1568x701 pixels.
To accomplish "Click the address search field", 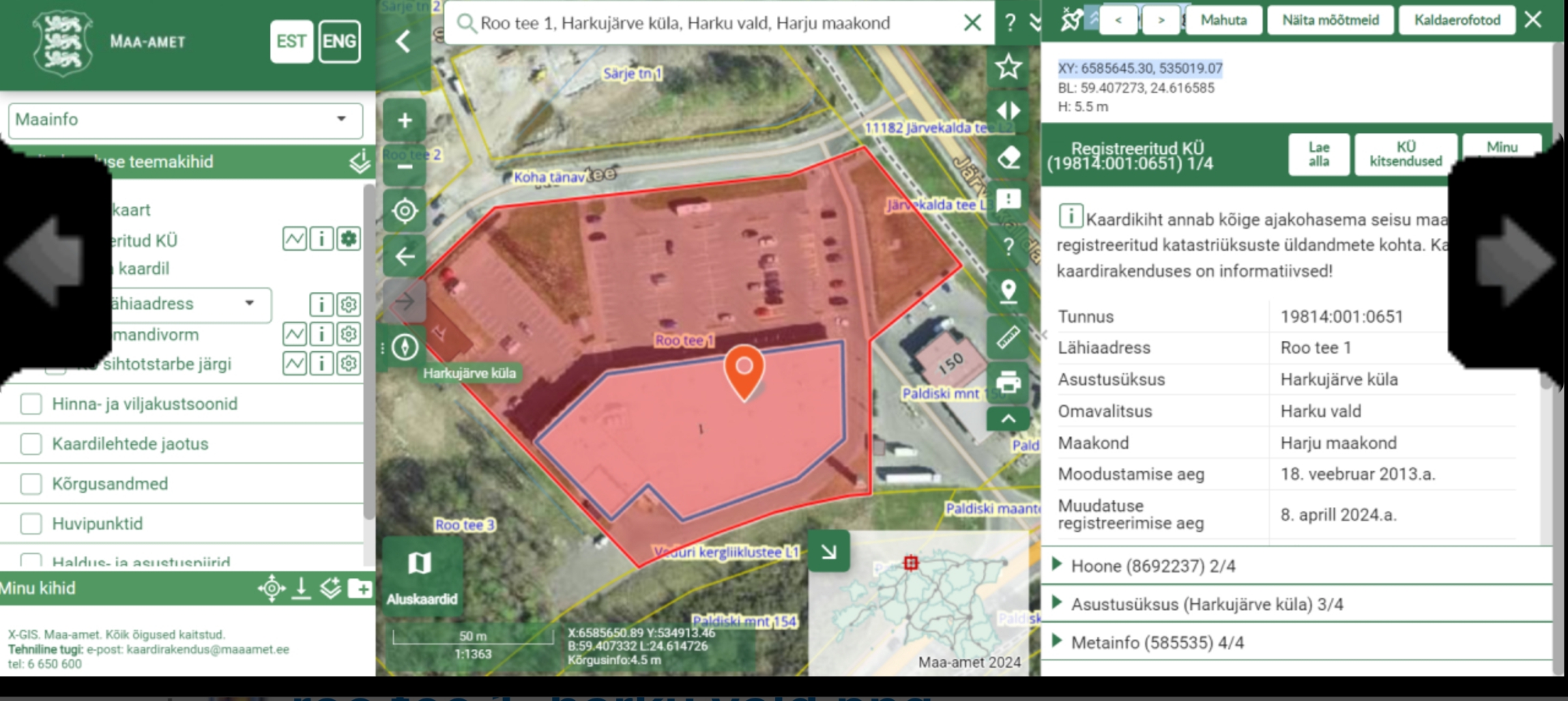I will 717,23.
